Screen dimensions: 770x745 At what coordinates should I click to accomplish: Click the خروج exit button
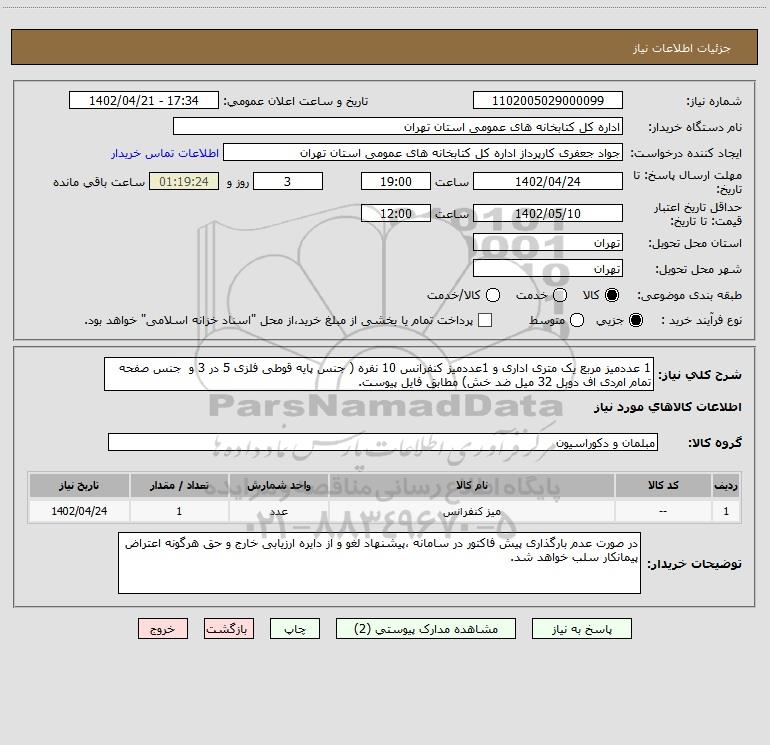pyautogui.click(x=163, y=629)
